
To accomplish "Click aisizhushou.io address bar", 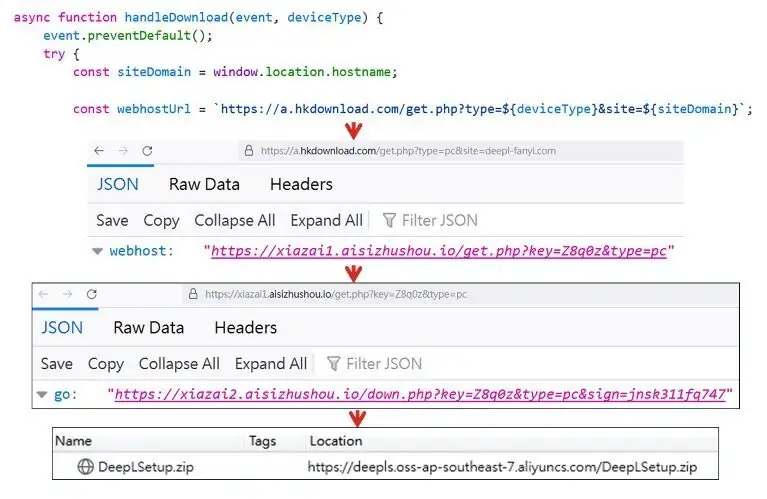I will tap(460, 294).
